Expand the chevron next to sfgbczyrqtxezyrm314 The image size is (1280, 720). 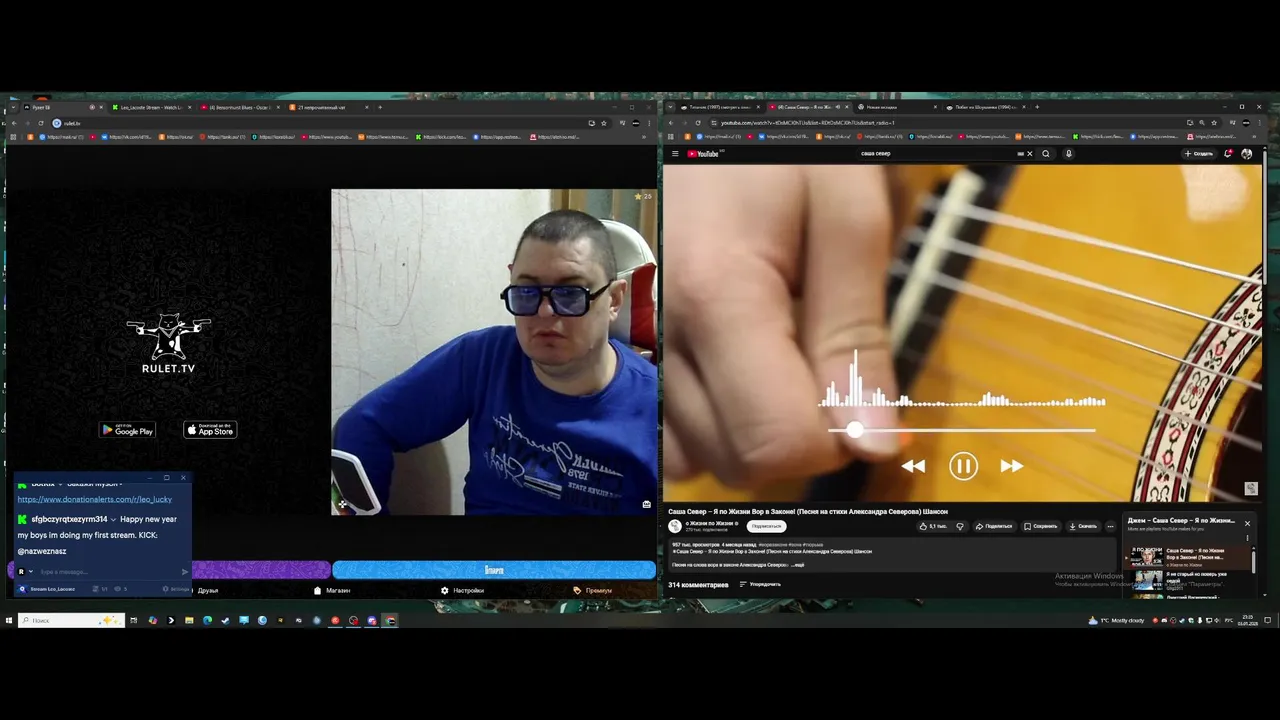[x=113, y=520]
